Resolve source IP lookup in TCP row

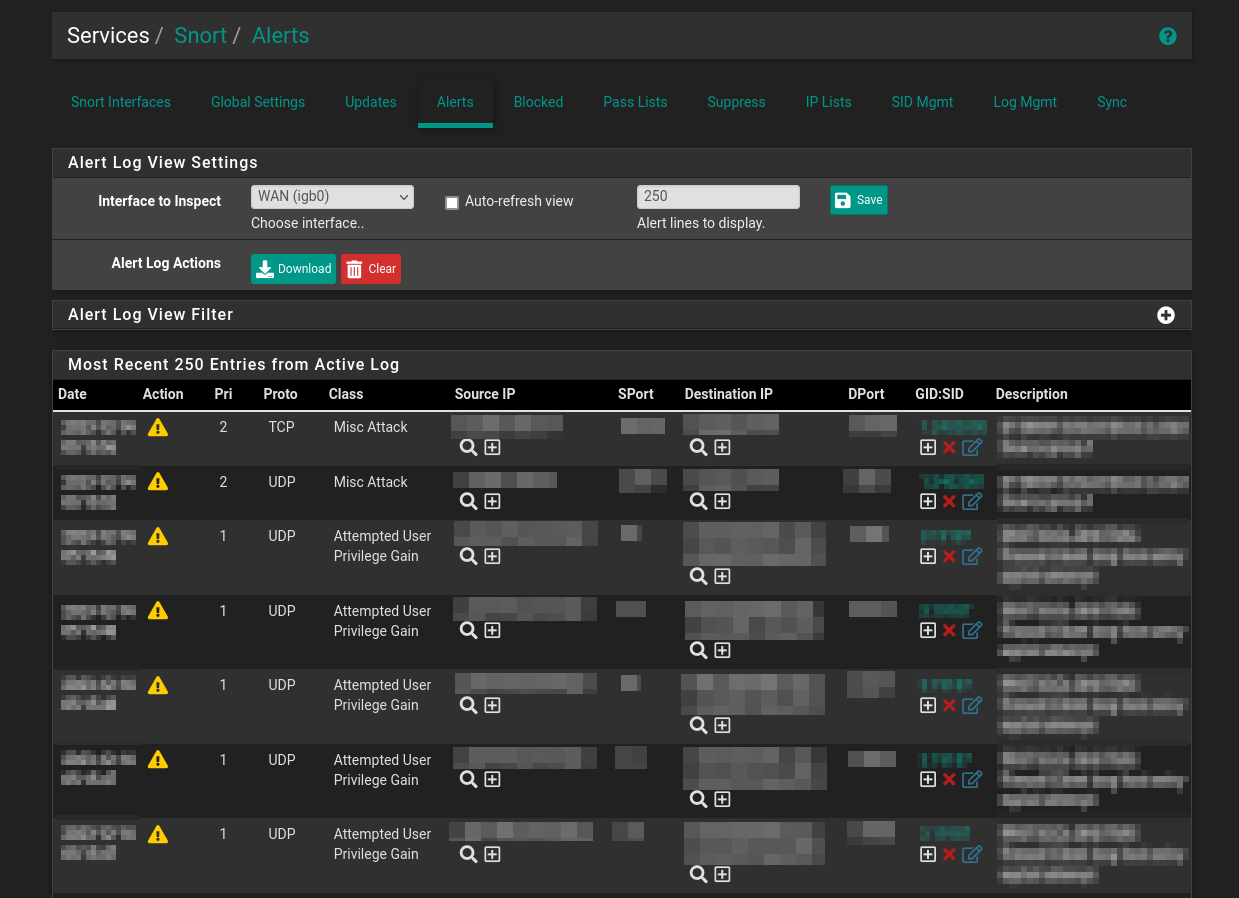point(468,447)
